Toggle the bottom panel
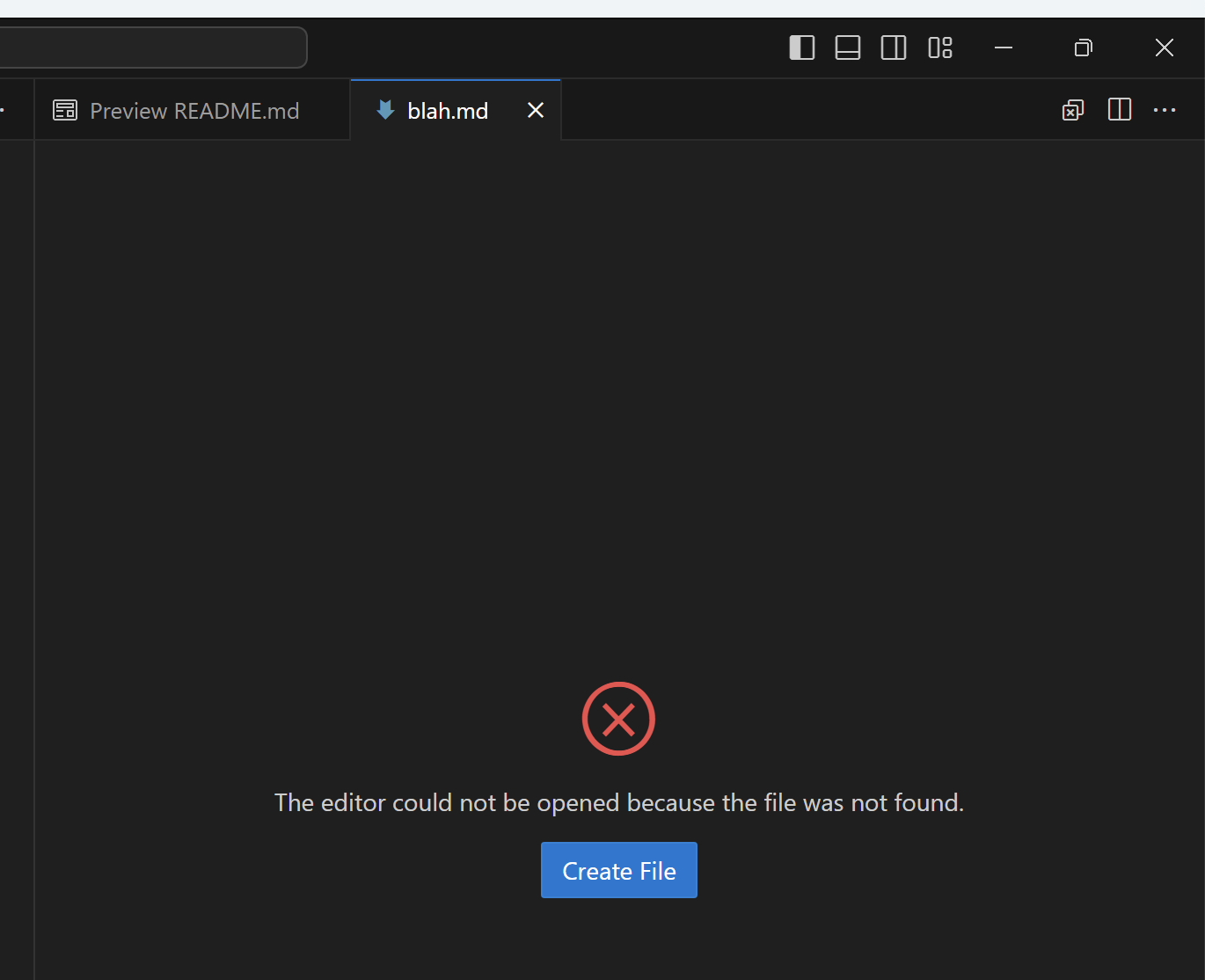The height and width of the screenshot is (980, 1205). click(847, 48)
